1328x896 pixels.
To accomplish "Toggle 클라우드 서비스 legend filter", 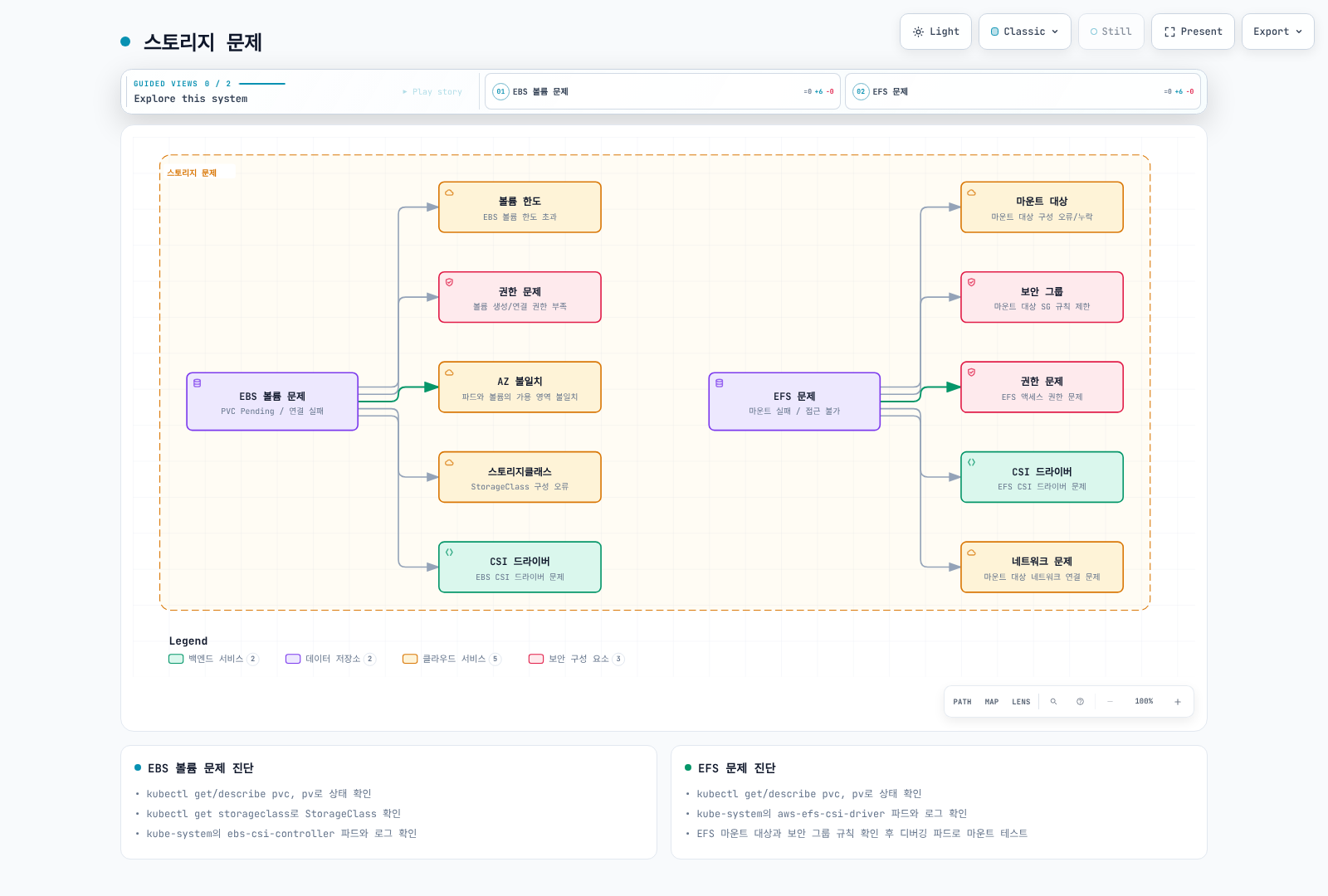I will pos(452,659).
